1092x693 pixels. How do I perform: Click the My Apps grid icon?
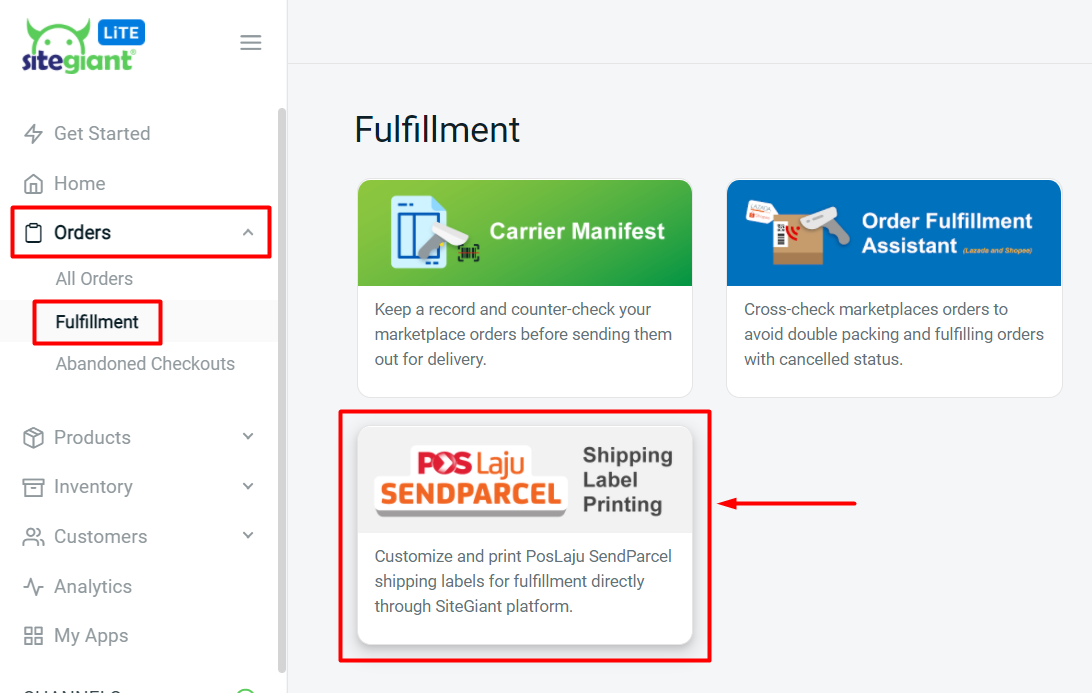pyautogui.click(x=34, y=636)
